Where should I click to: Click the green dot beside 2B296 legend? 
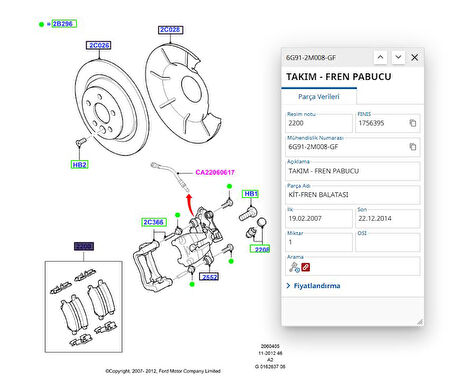pyautogui.click(x=41, y=24)
